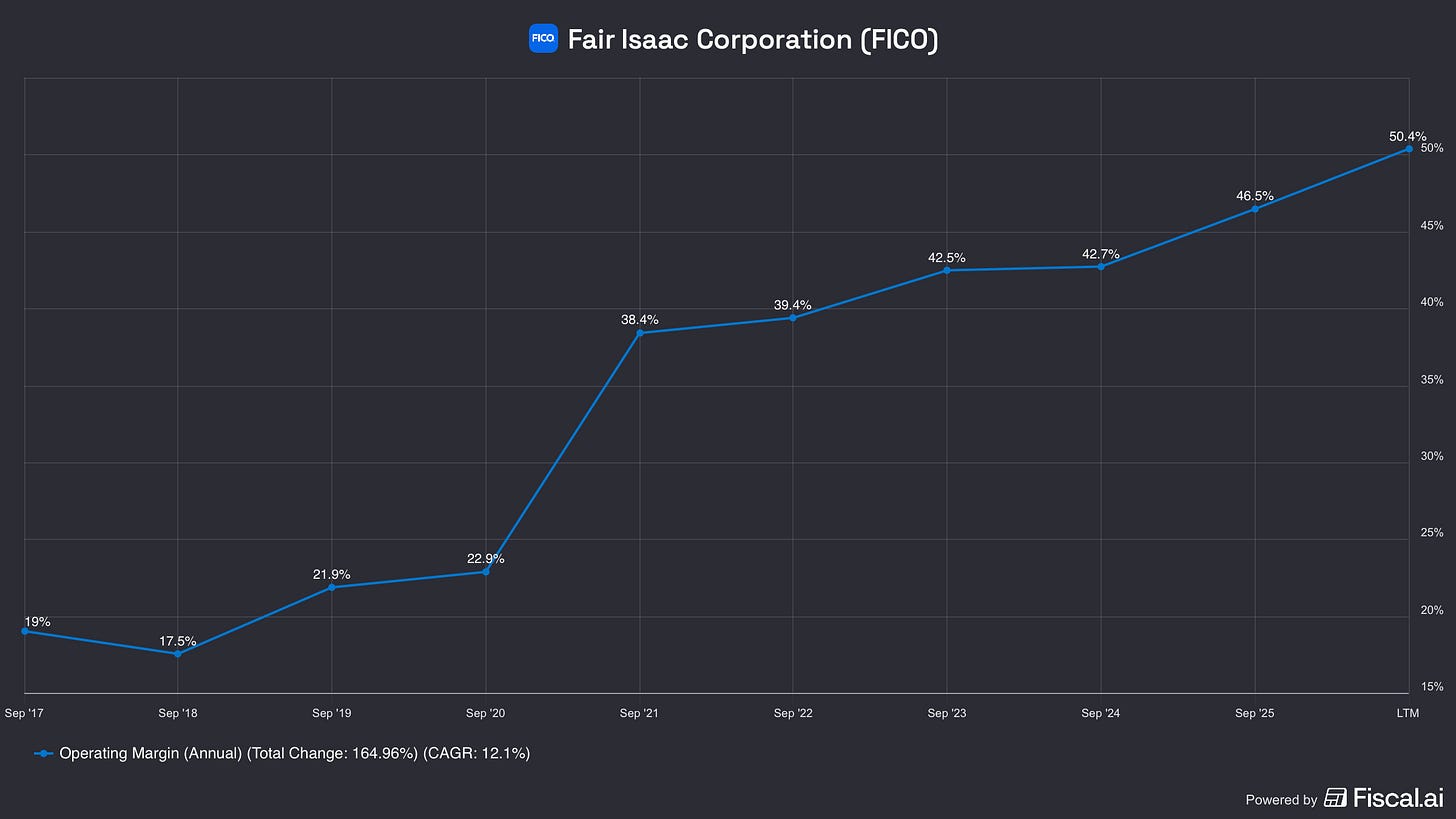
Task: Click the Sep '18 x-axis label
Action: pyautogui.click(x=178, y=713)
